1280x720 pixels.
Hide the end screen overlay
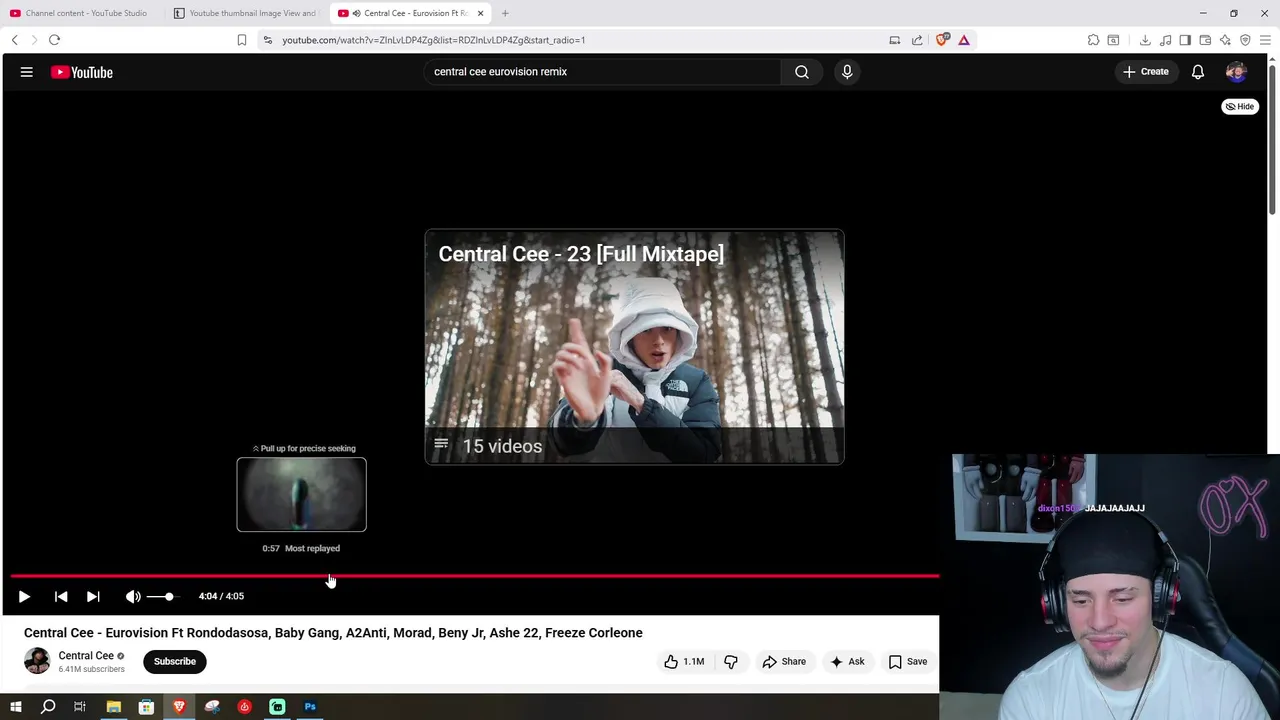click(x=1240, y=106)
